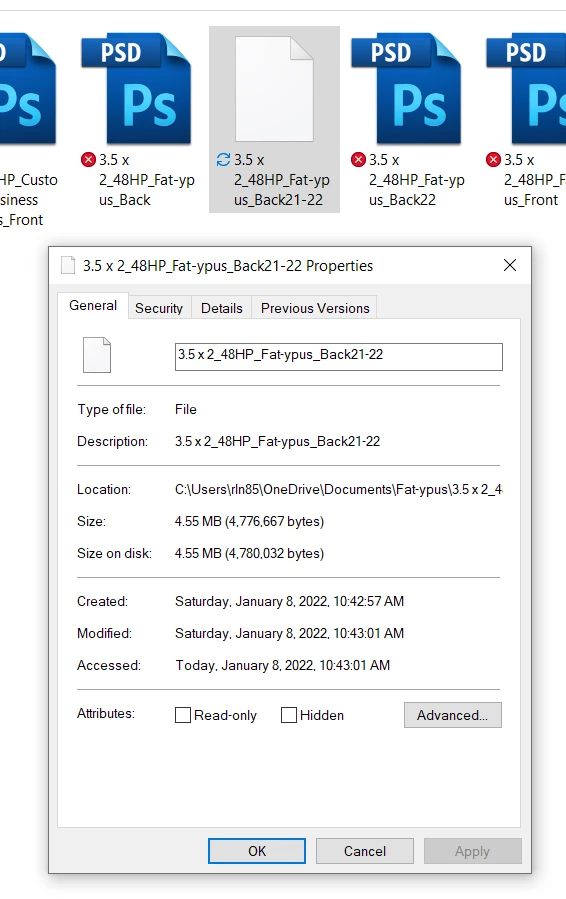Click the Cancel button

coord(365,851)
